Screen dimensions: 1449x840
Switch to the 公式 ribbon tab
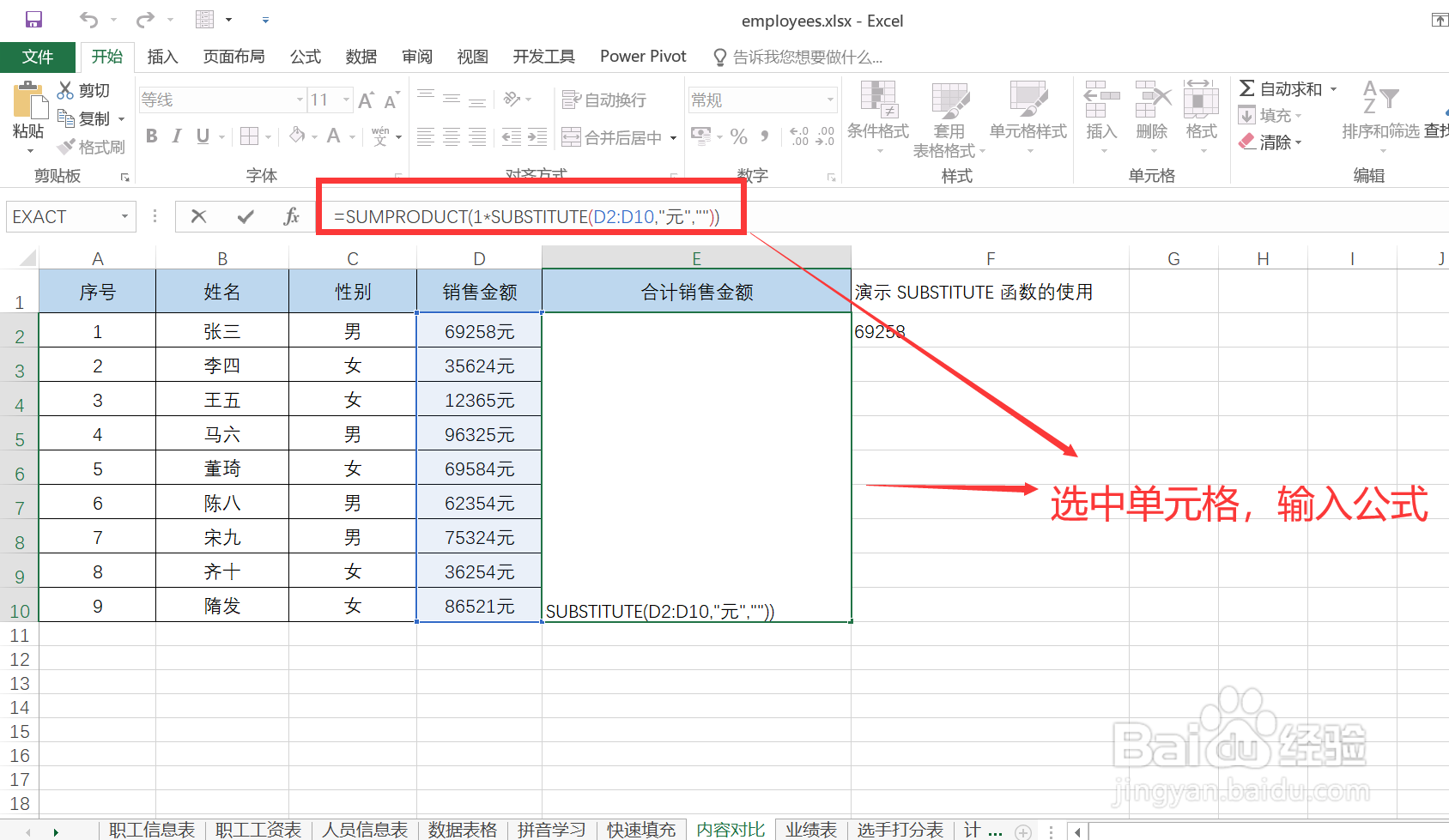tap(305, 57)
